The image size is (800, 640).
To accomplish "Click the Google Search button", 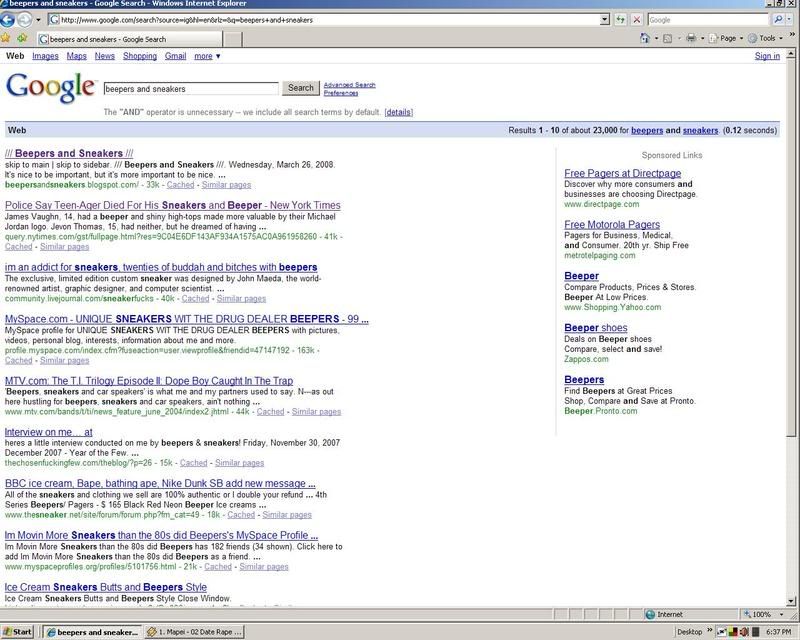I will click(301, 88).
